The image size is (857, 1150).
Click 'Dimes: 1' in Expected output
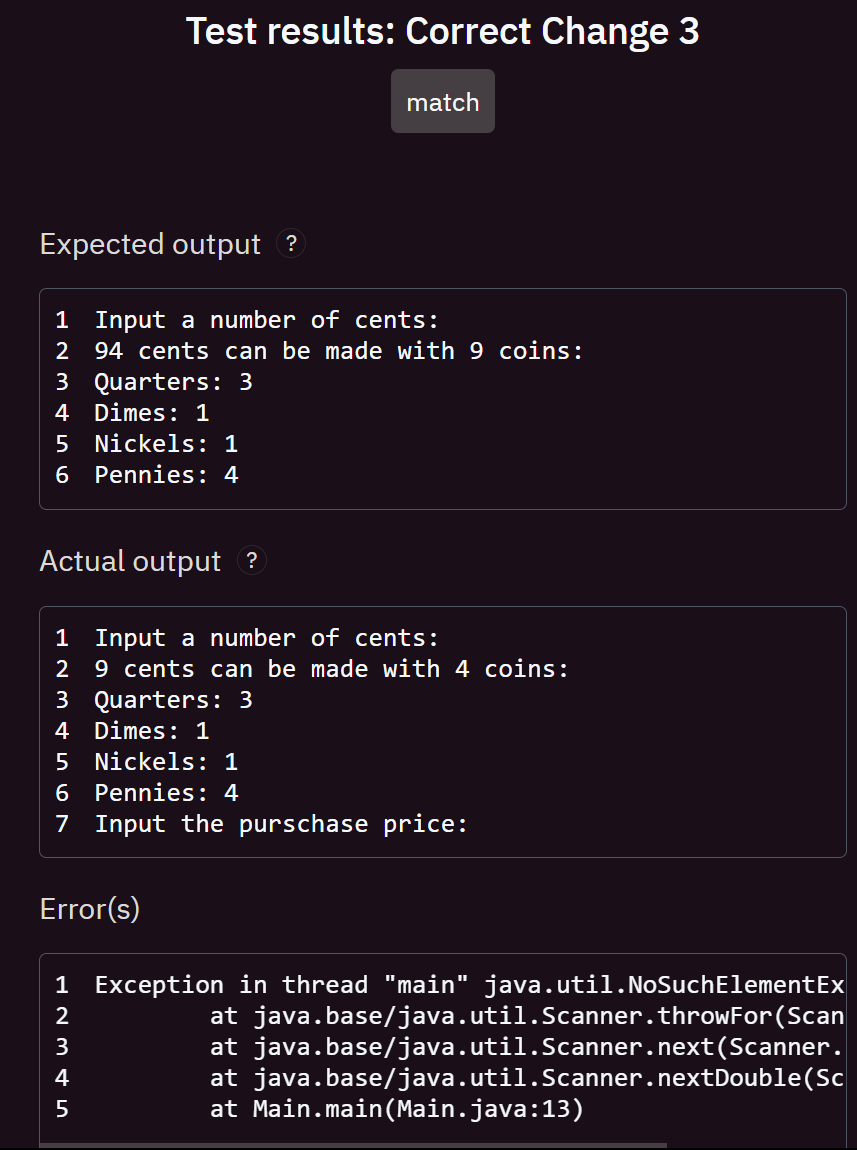(x=152, y=413)
